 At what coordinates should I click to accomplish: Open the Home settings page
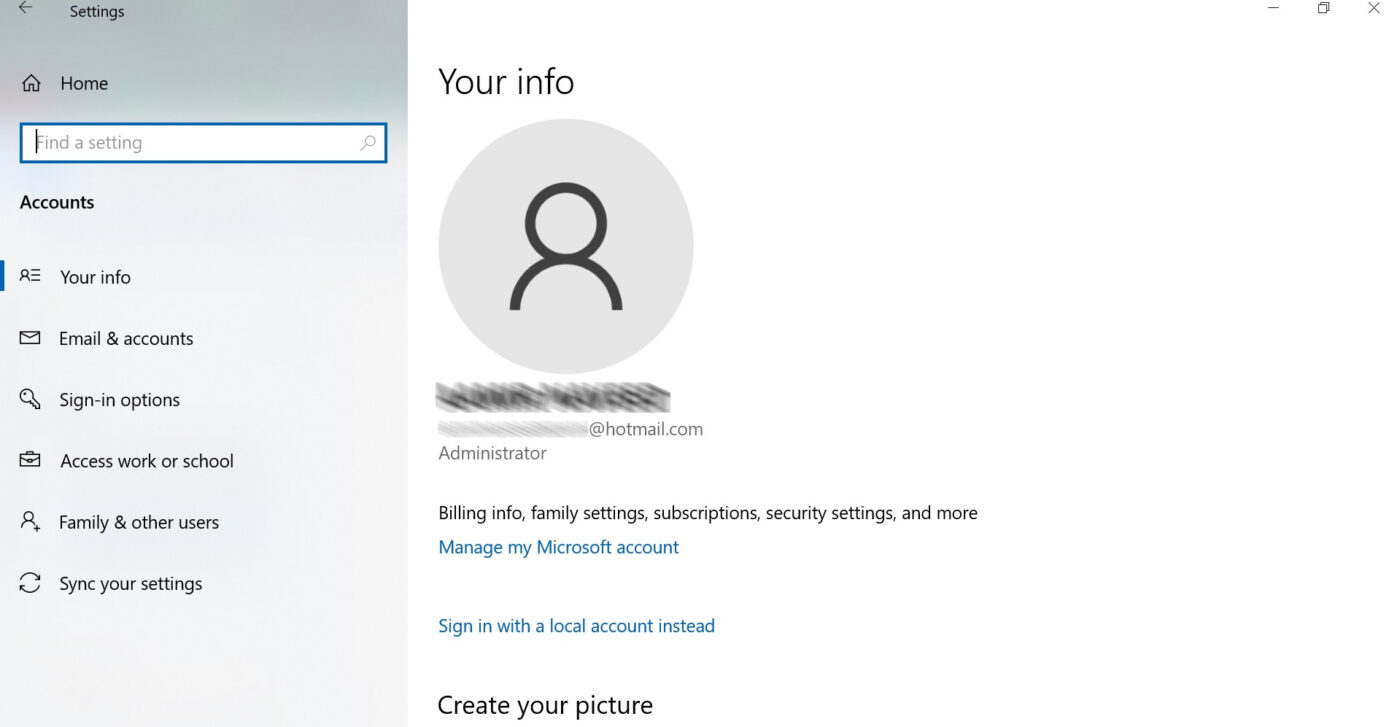pyautogui.click(x=84, y=83)
